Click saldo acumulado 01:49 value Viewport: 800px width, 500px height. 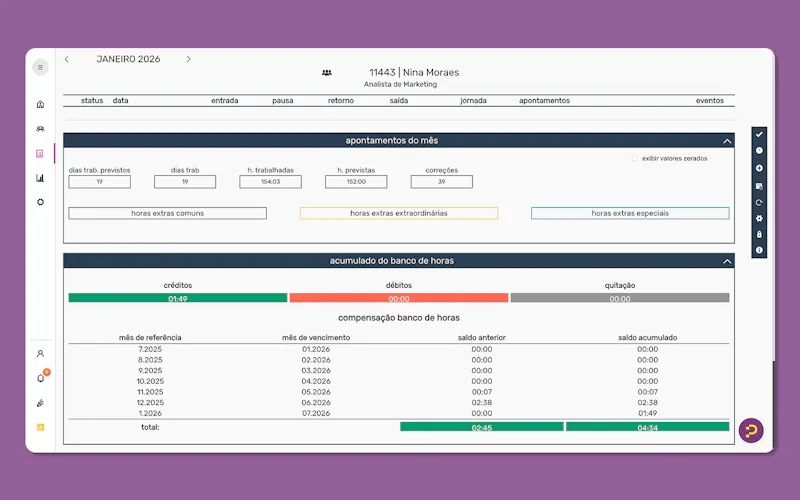pos(647,413)
